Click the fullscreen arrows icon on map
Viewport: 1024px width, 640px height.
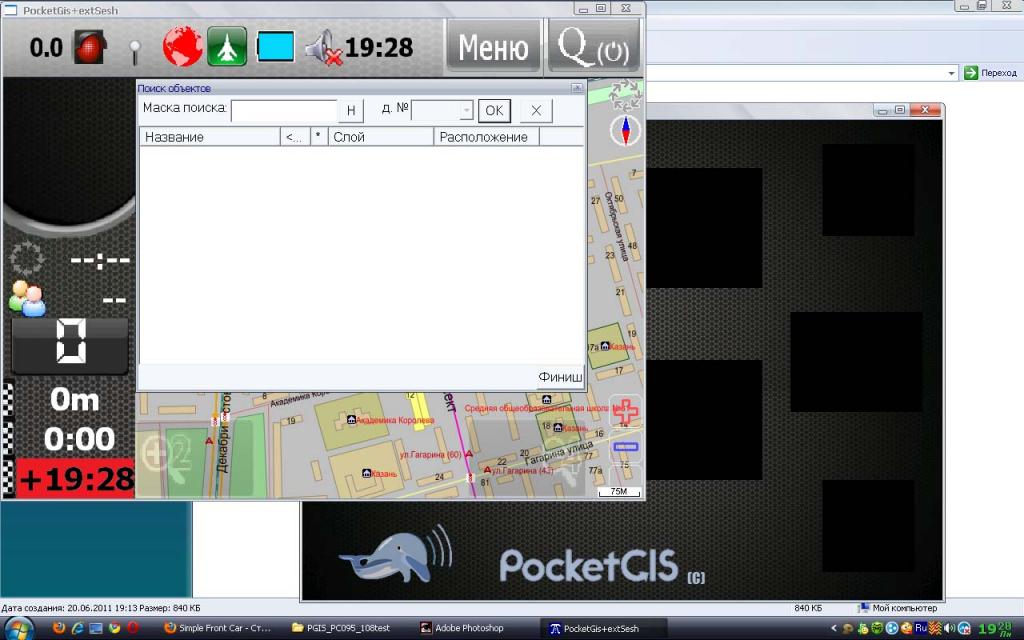point(625,95)
